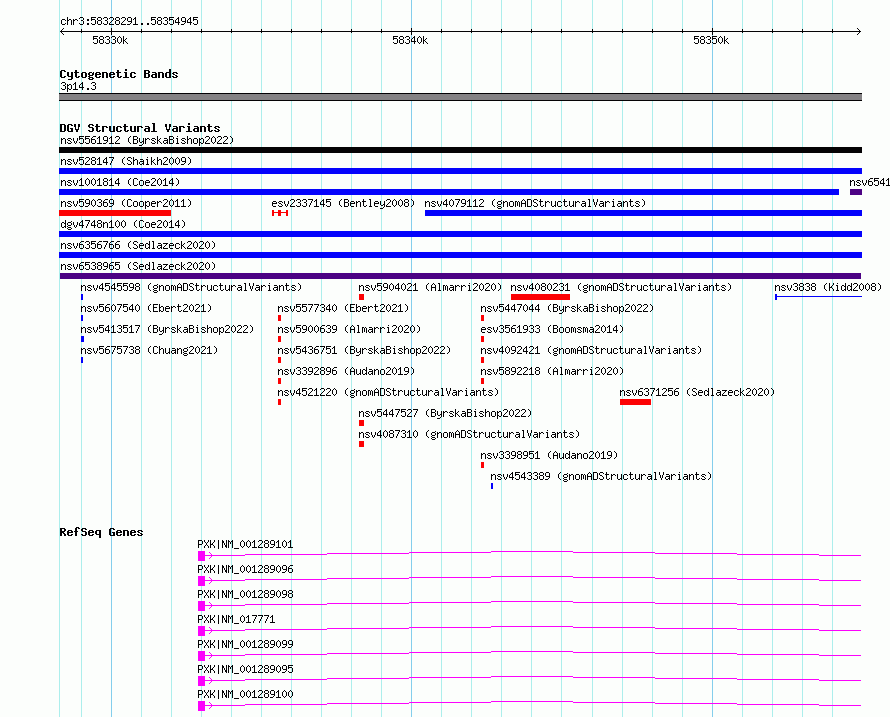
Task: Open variant nsv3392896 (Audano2019) label
Action: [346, 371]
